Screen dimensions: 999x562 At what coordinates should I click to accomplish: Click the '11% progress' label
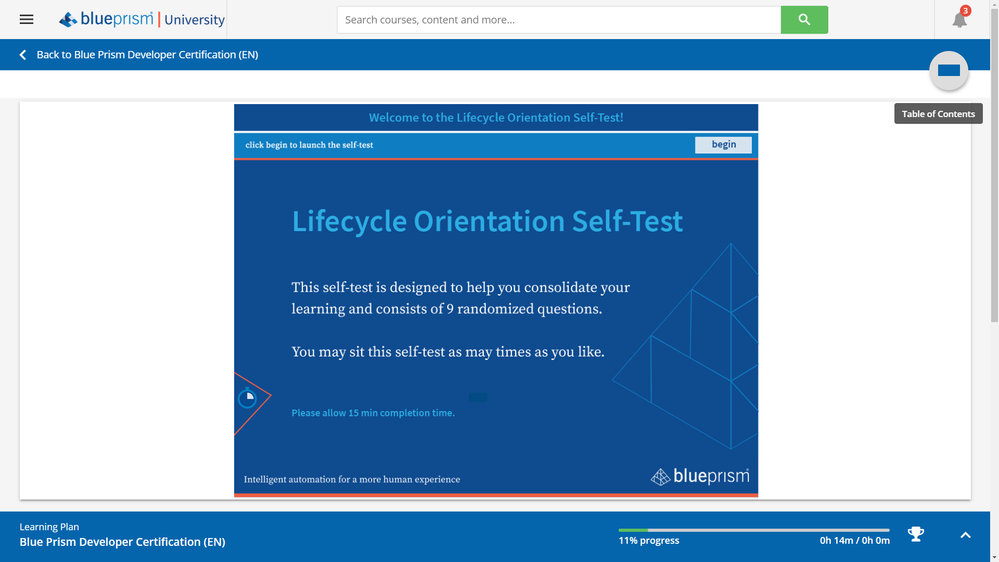point(649,540)
